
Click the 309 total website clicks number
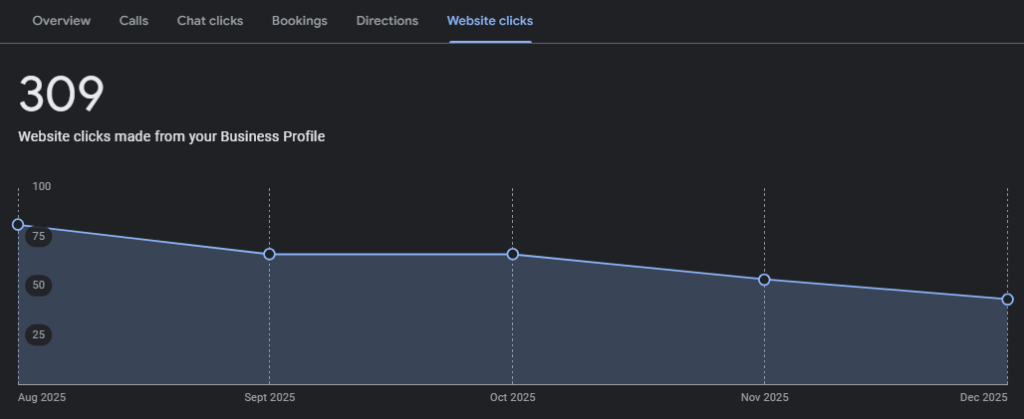coord(61,96)
